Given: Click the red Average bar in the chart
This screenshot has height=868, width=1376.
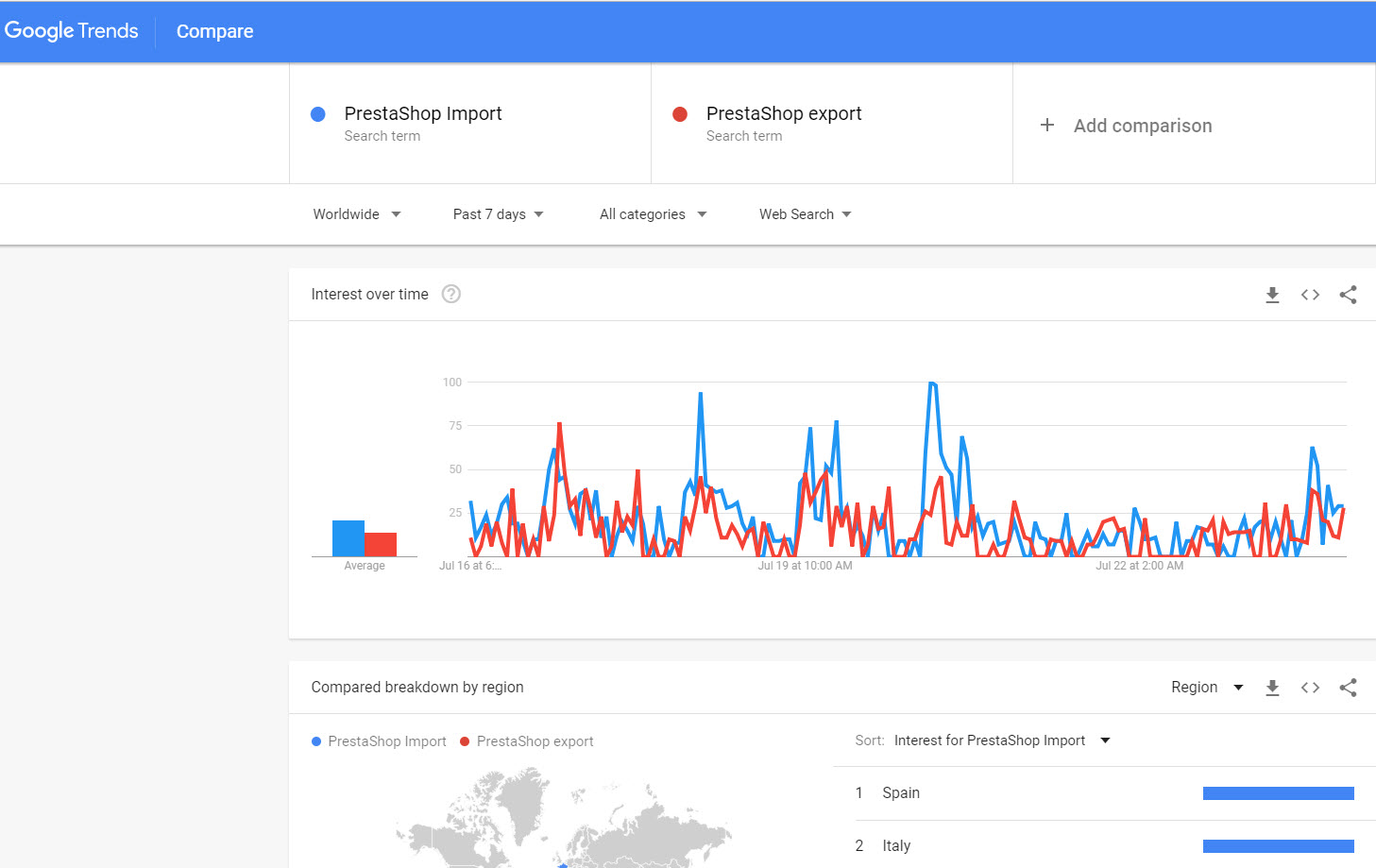Looking at the screenshot, I should tap(381, 545).
